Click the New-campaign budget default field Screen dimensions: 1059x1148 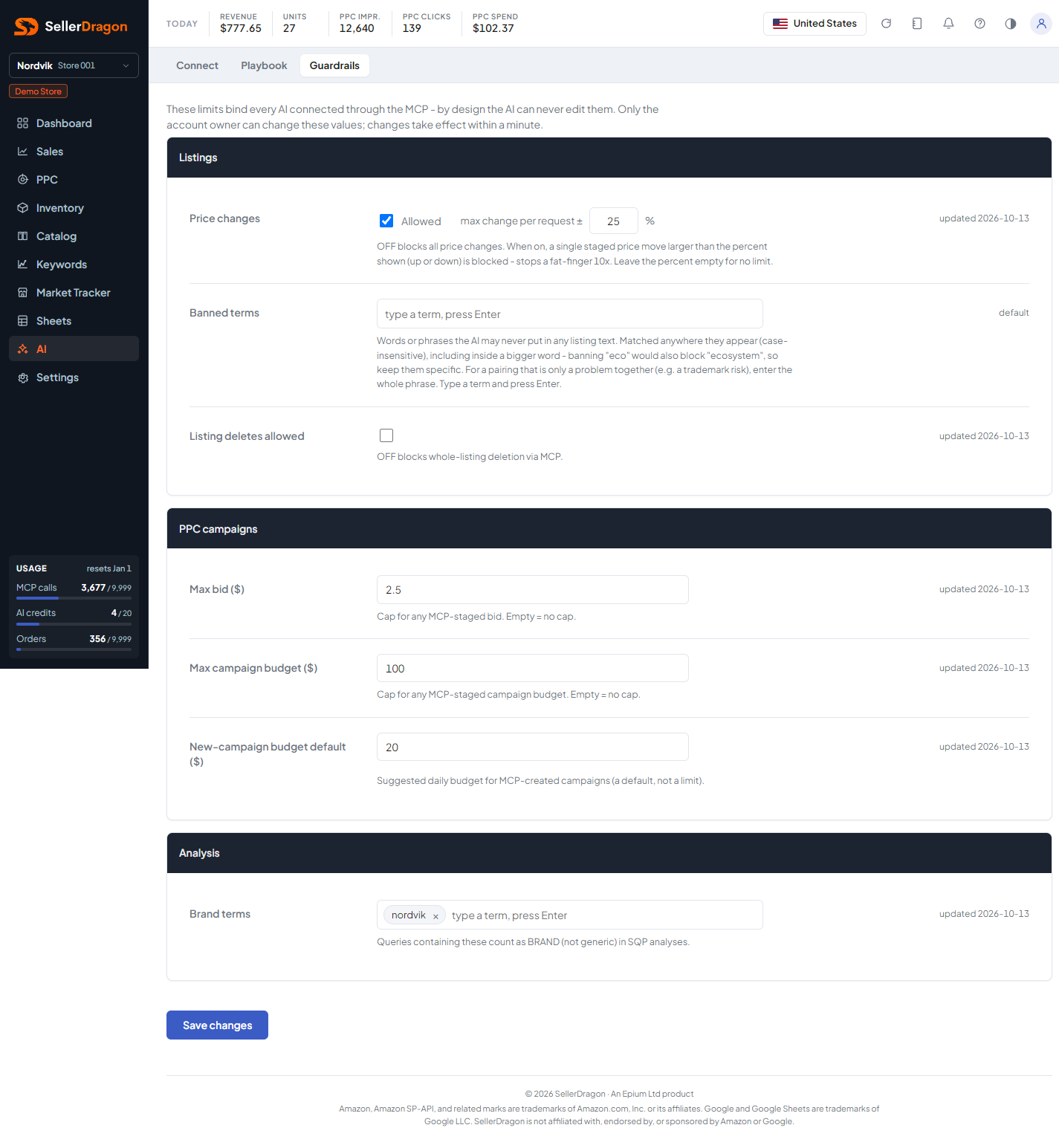532,747
